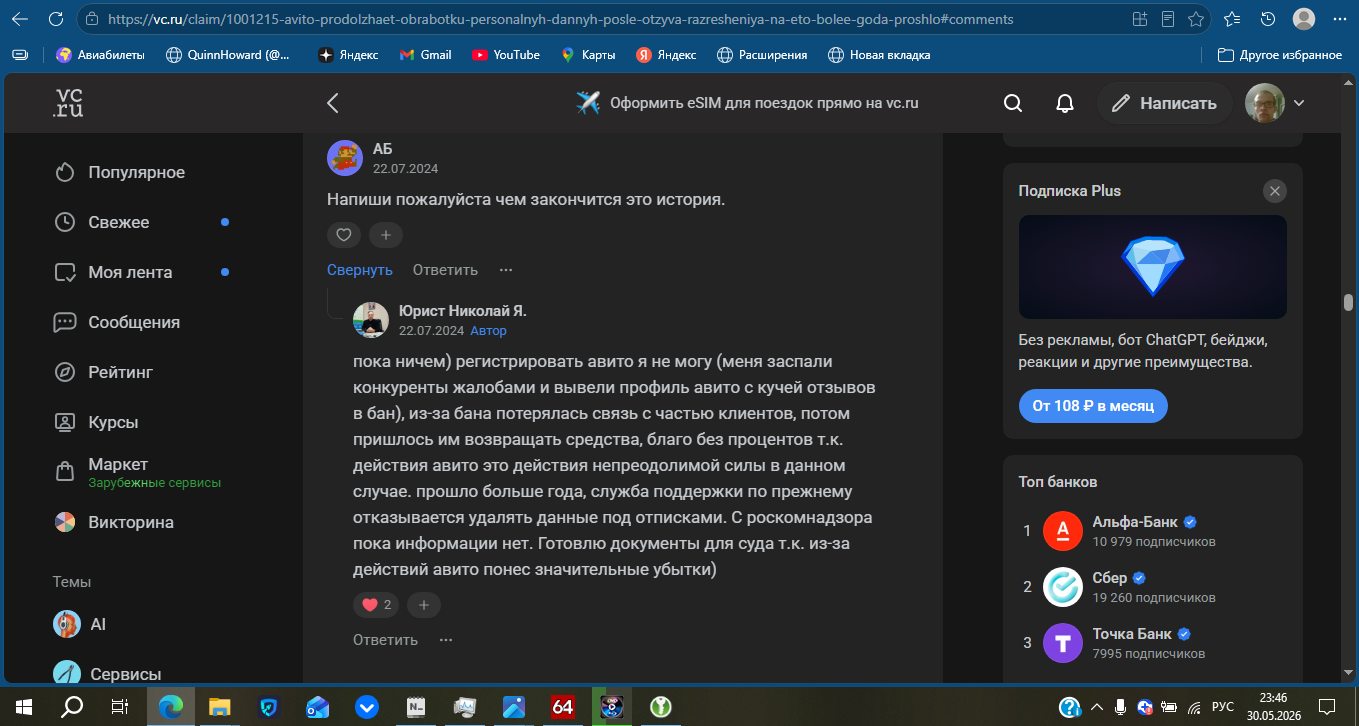Expand the user avatar dropdown chevron
Image resolution: width=1359 pixels, height=726 pixels.
pos(1299,103)
